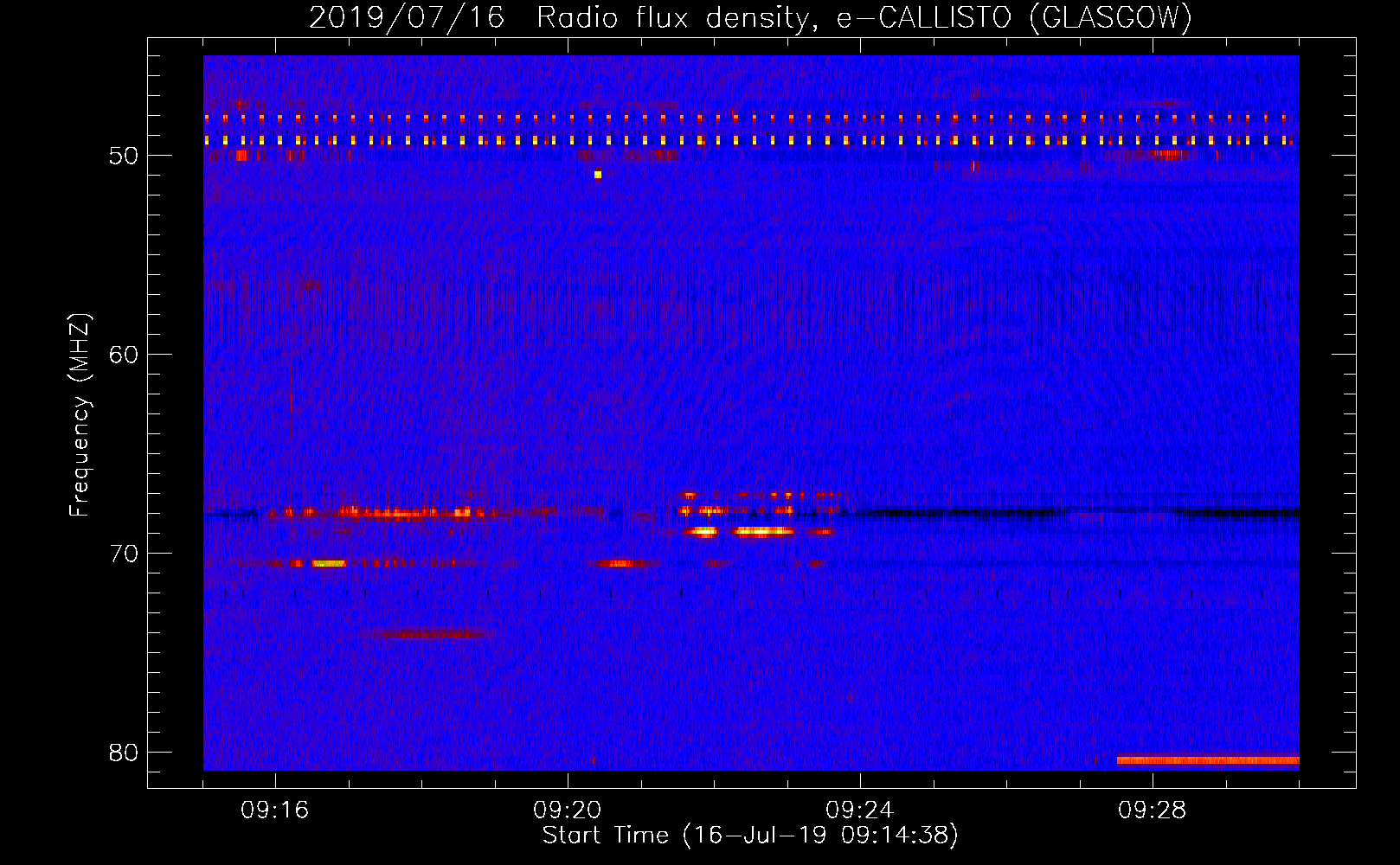This screenshot has width=1400, height=865.
Task: Click the 09:20 time tick label
Action: coord(568,811)
